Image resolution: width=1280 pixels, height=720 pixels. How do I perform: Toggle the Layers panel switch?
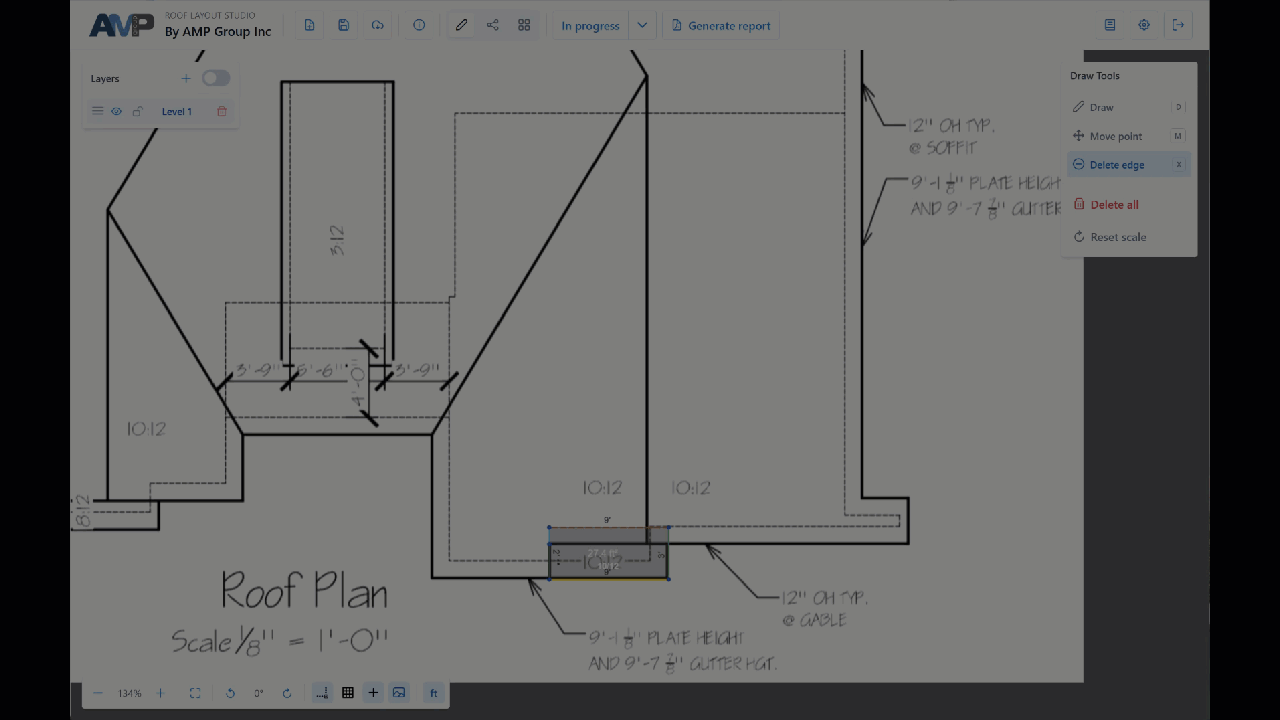(216, 78)
